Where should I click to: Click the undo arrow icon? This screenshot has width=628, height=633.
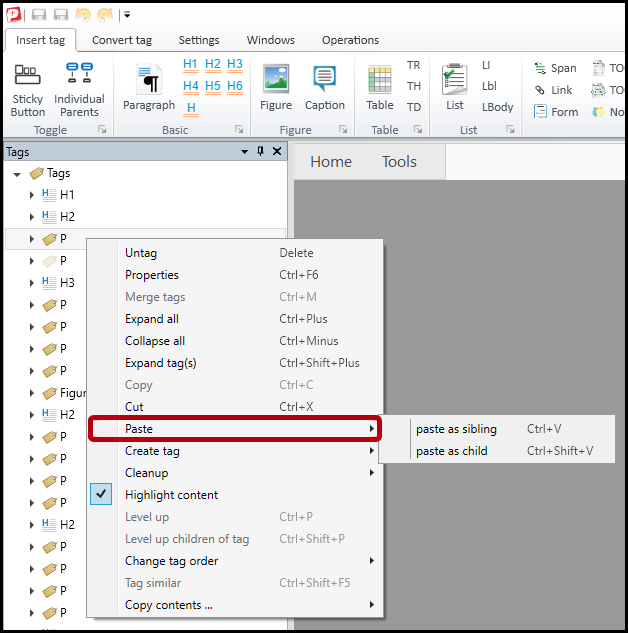pos(83,15)
